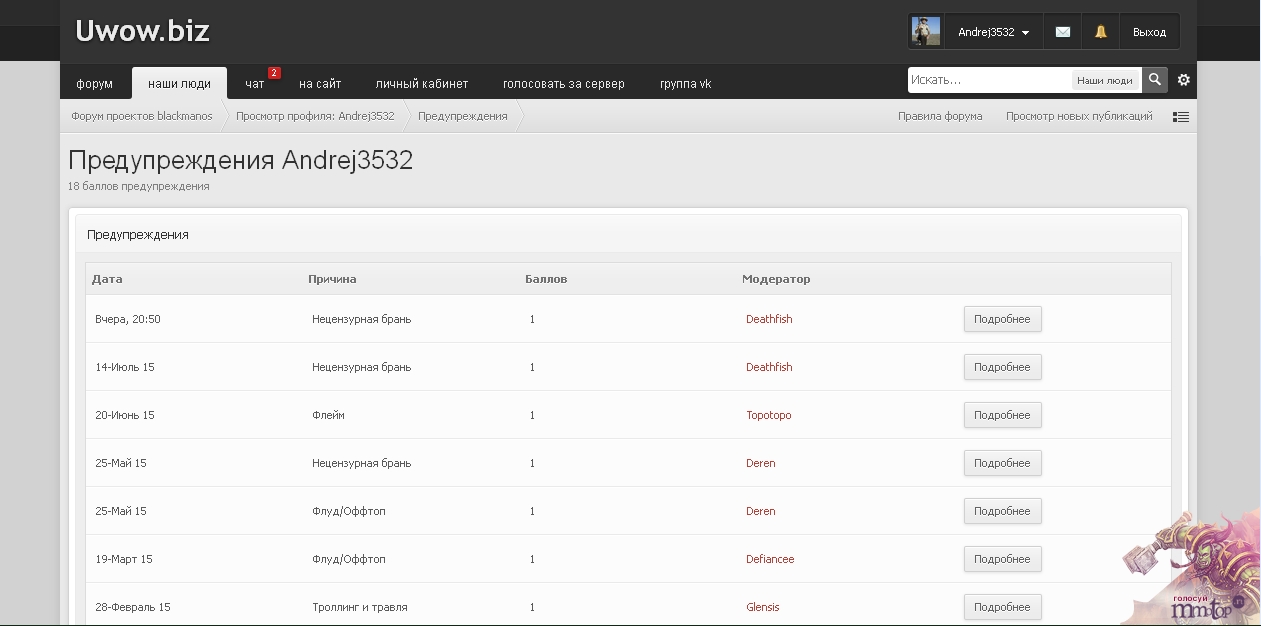
Task: Click the 'Правила форума' link
Action: tap(940, 116)
